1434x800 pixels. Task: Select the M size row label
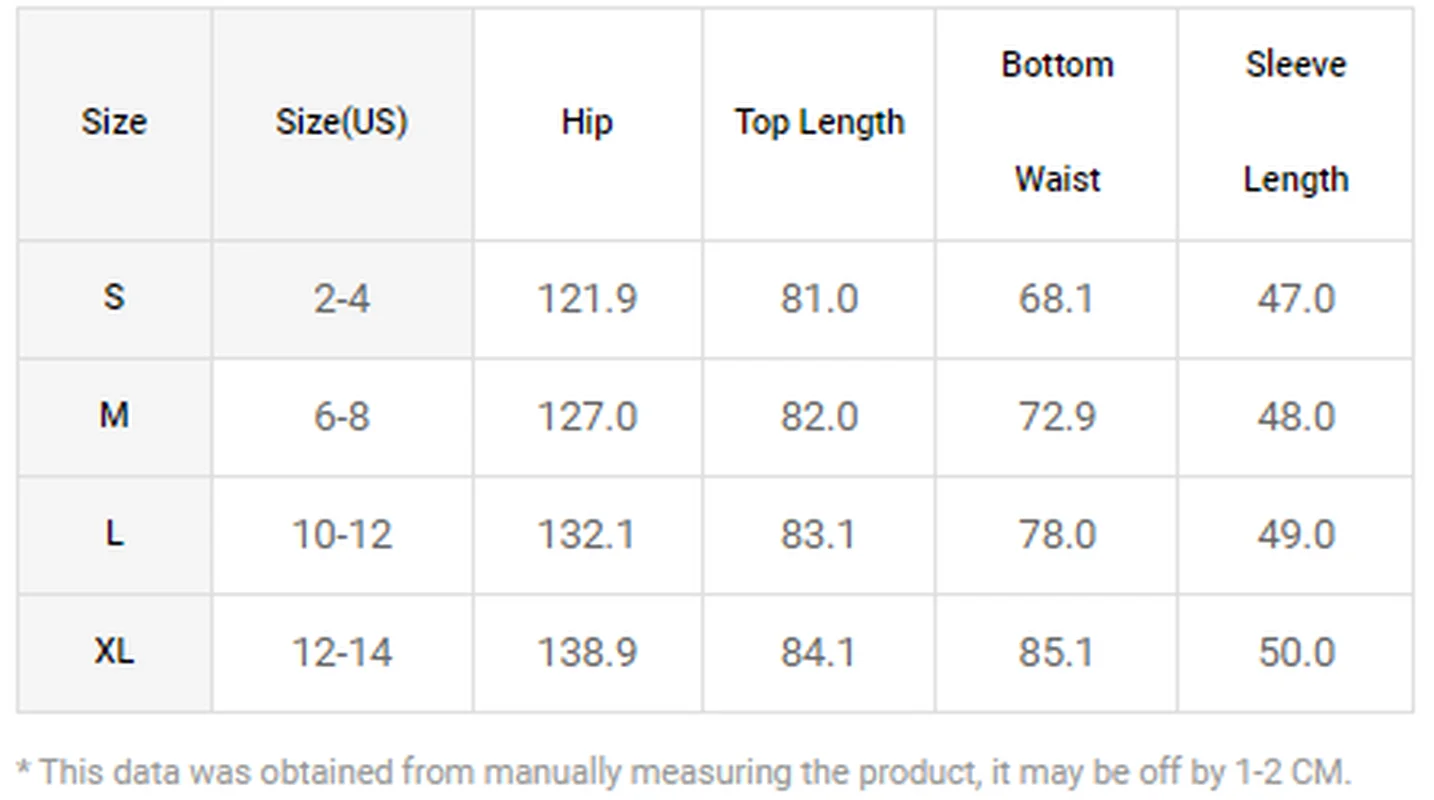(x=114, y=415)
